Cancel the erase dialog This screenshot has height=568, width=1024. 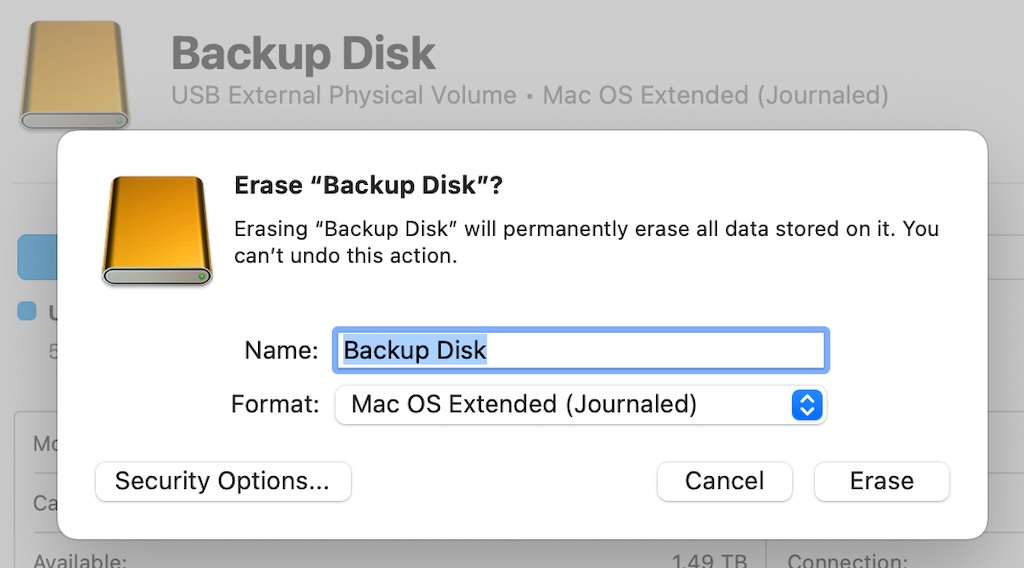(724, 481)
